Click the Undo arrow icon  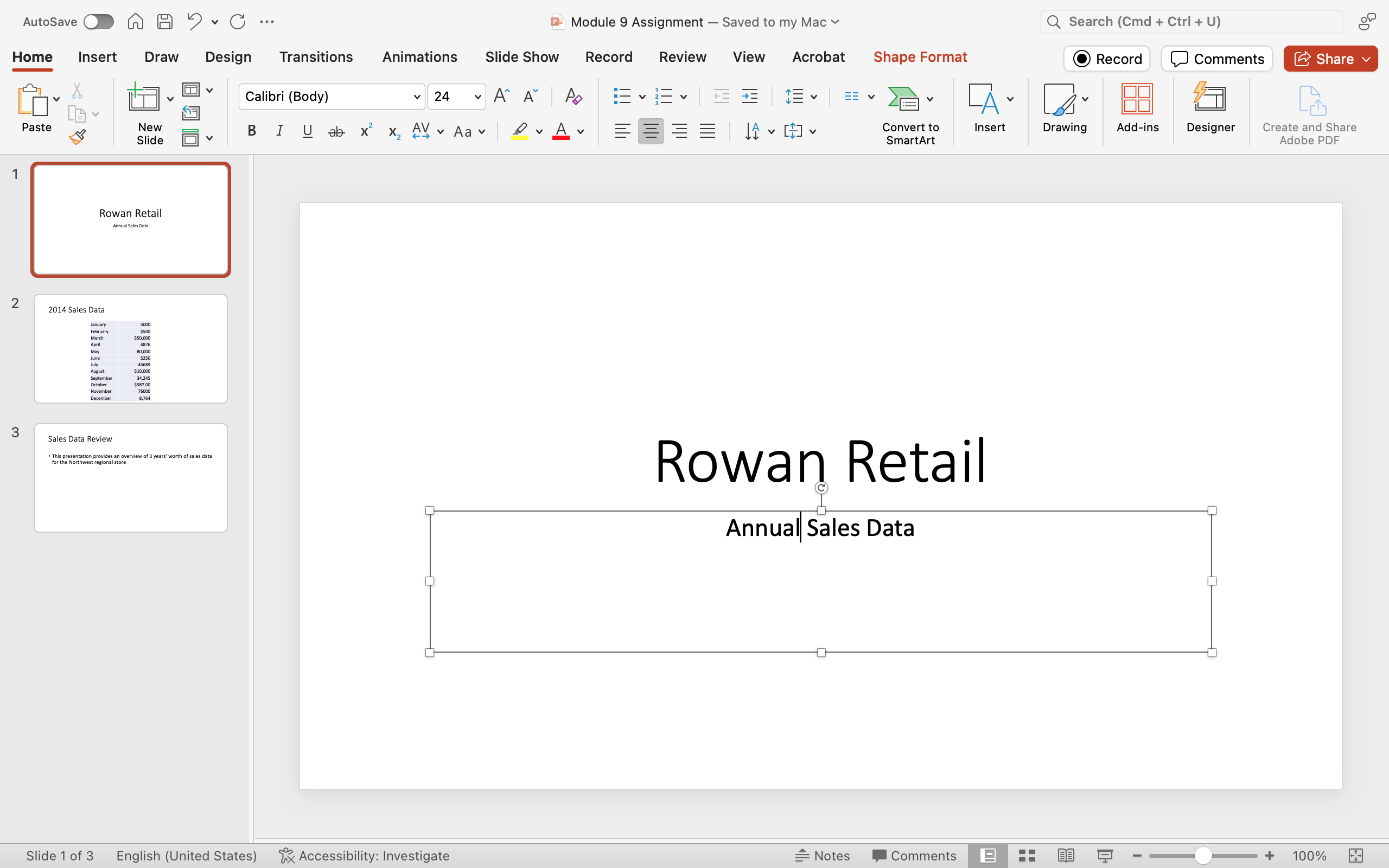coord(194,22)
